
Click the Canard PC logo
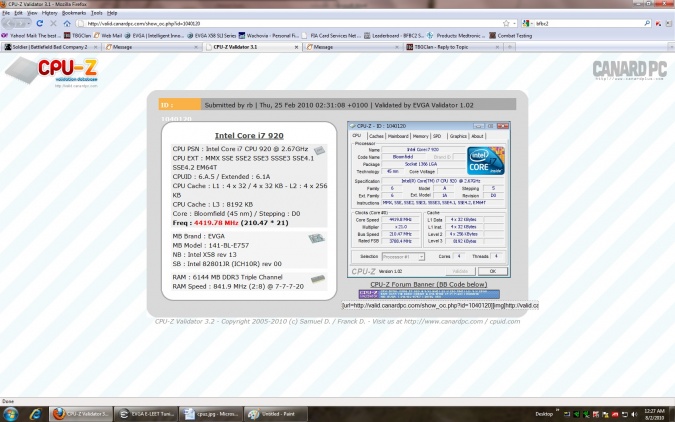629,70
